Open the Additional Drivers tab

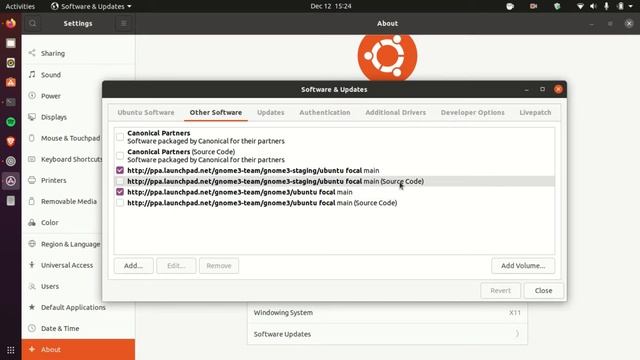396,112
